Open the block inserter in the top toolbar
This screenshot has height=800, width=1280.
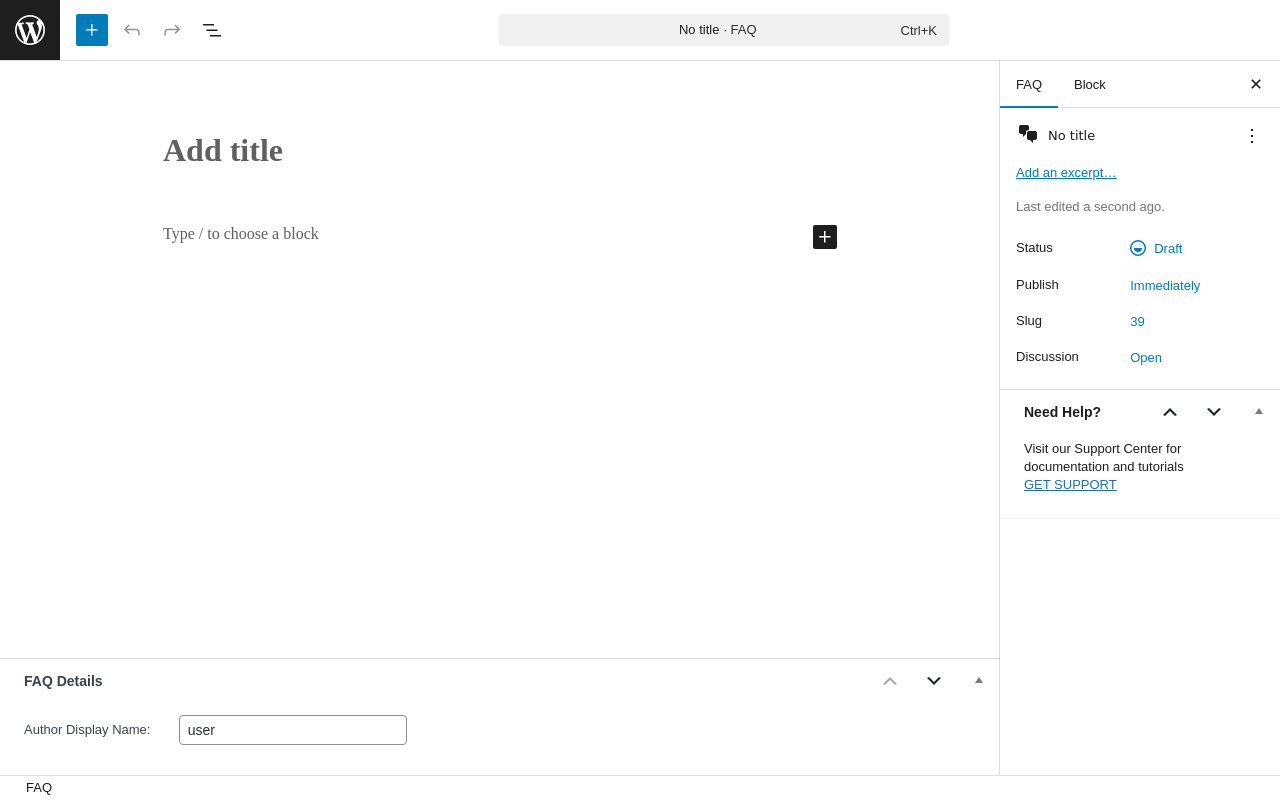click(92, 30)
